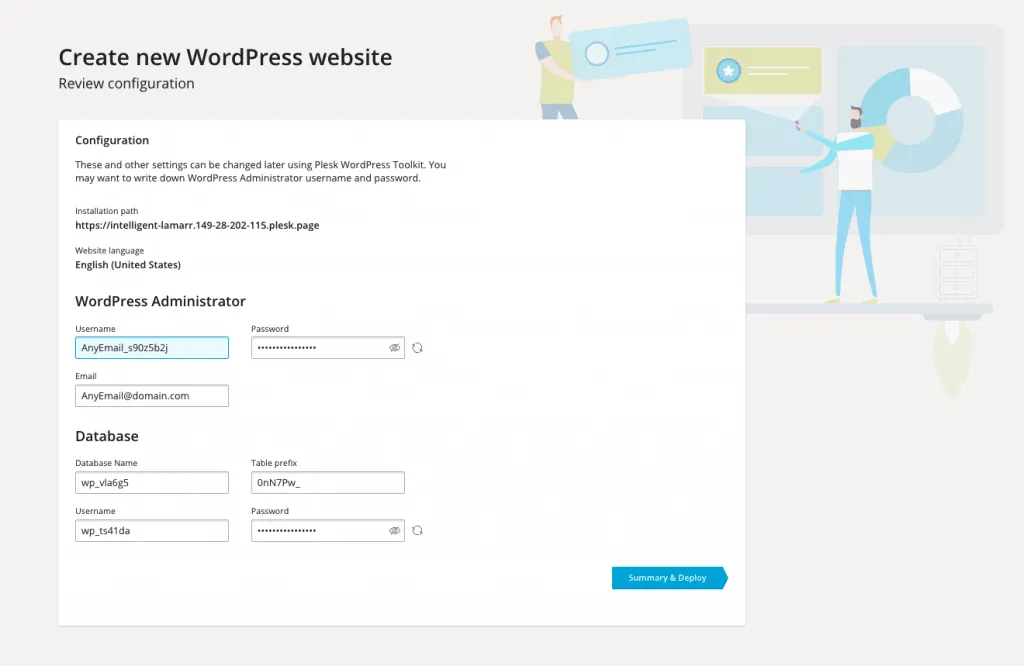Click the Configuration section heading
Viewport: 1024px width, 666px height.
pyautogui.click(x=111, y=140)
